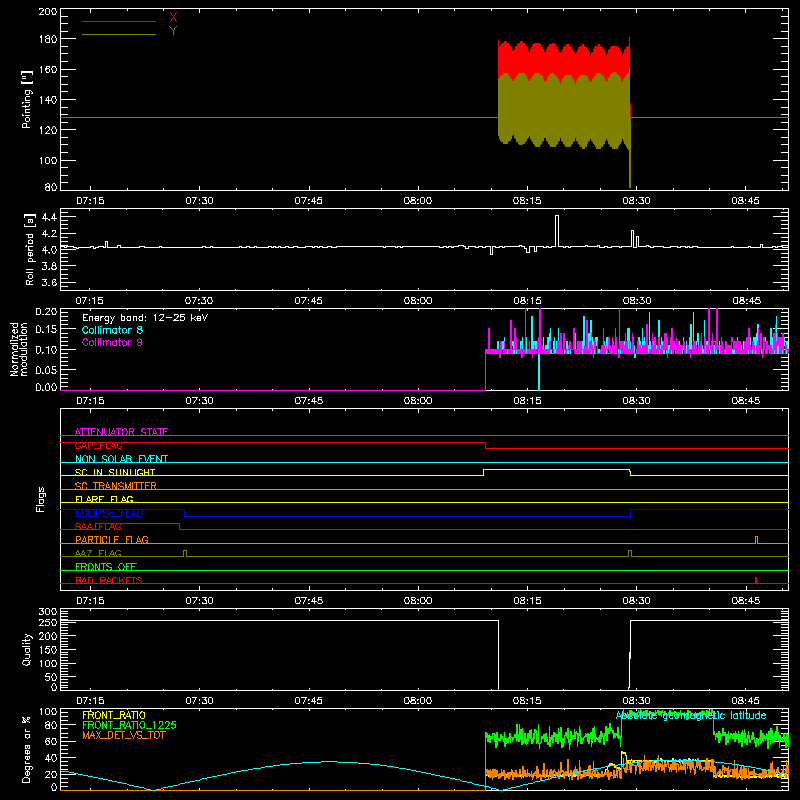The image size is (800, 800).
Task: Click the tallest roll period spike near 08:19
Action: click(x=557, y=231)
